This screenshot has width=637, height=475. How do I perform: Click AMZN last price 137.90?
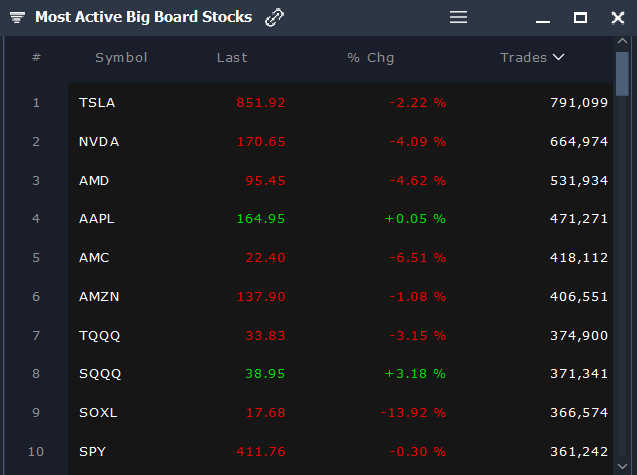(x=261, y=297)
